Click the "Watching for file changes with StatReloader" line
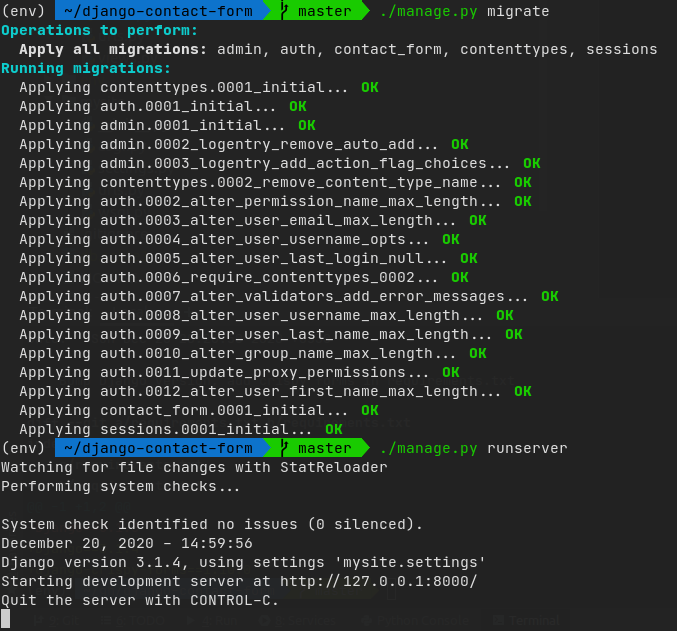The height and width of the screenshot is (631, 677). 194,467
